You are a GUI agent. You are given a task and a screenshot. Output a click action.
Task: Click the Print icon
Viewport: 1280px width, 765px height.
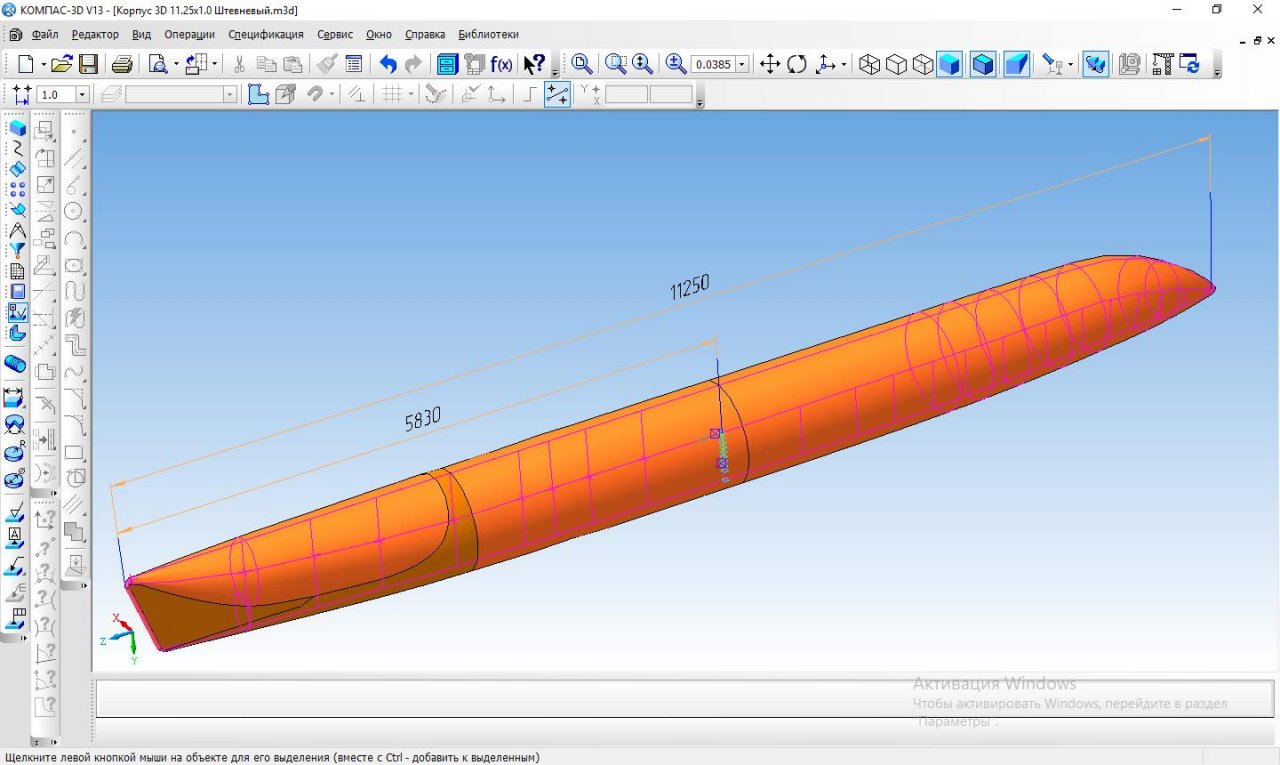122,65
